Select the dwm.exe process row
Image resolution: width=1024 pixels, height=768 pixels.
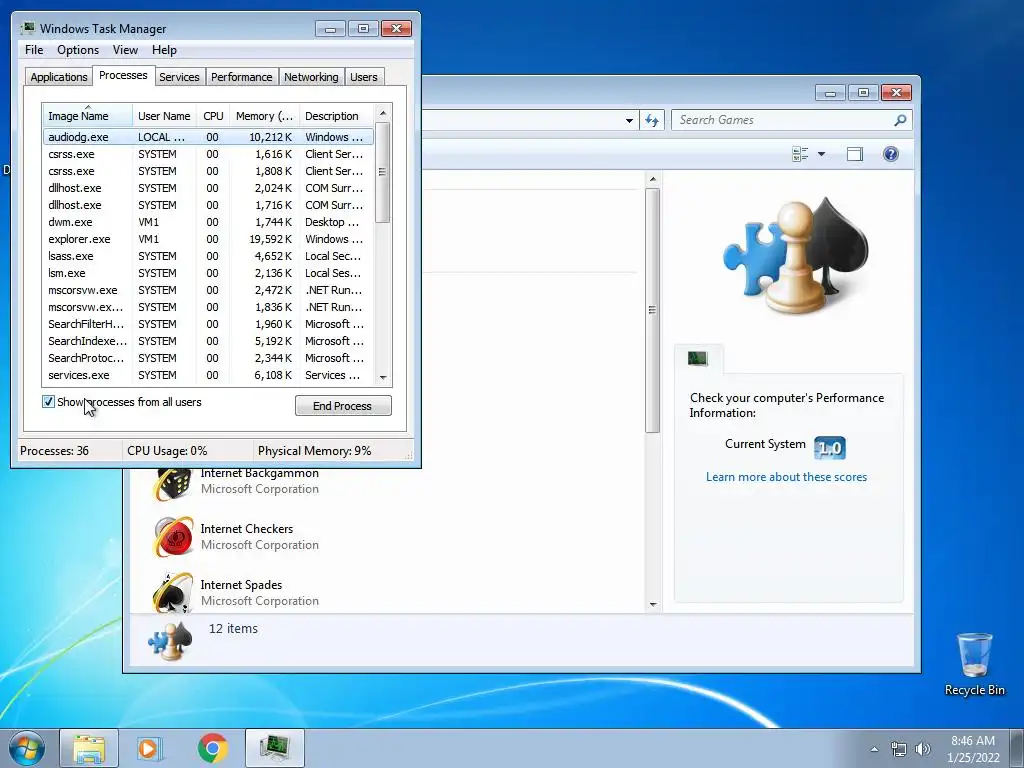click(208, 222)
